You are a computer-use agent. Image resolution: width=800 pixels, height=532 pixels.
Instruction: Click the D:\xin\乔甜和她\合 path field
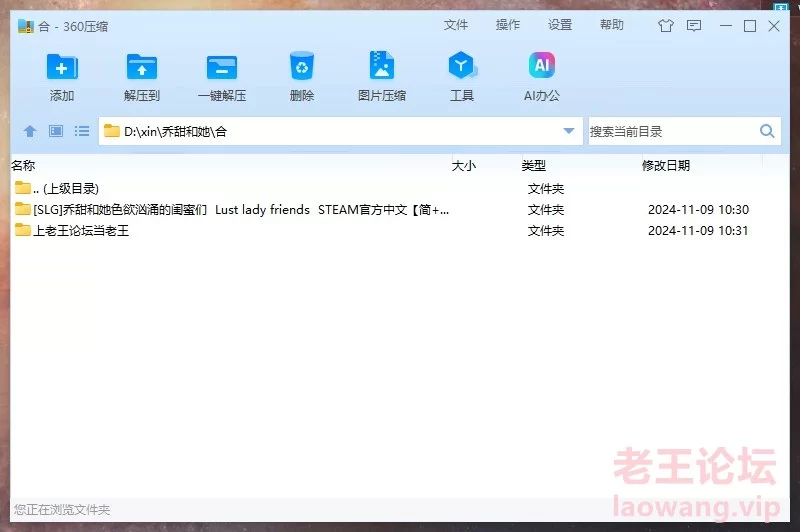[339, 131]
